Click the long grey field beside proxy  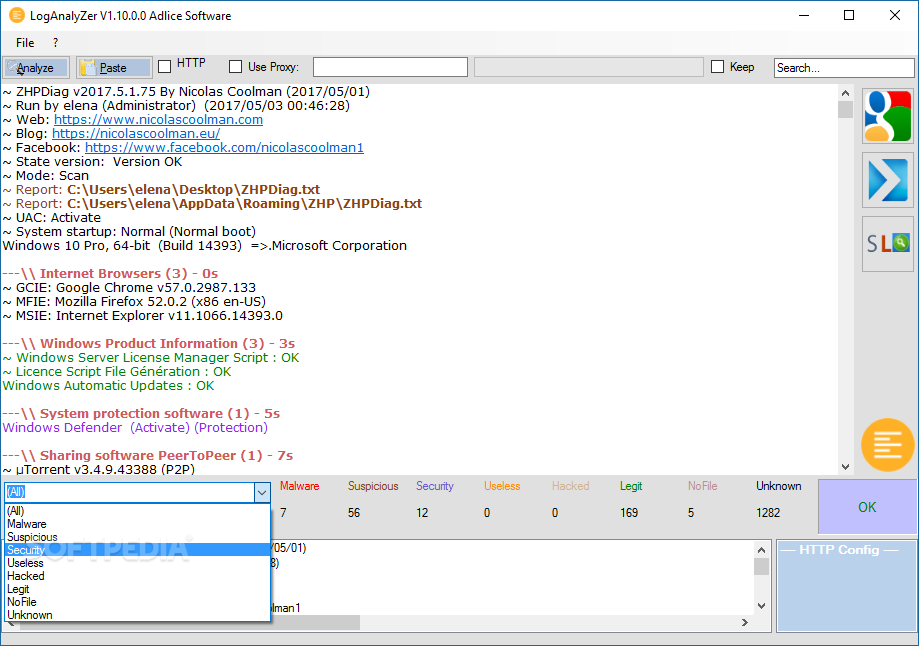click(x=588, y=67)
